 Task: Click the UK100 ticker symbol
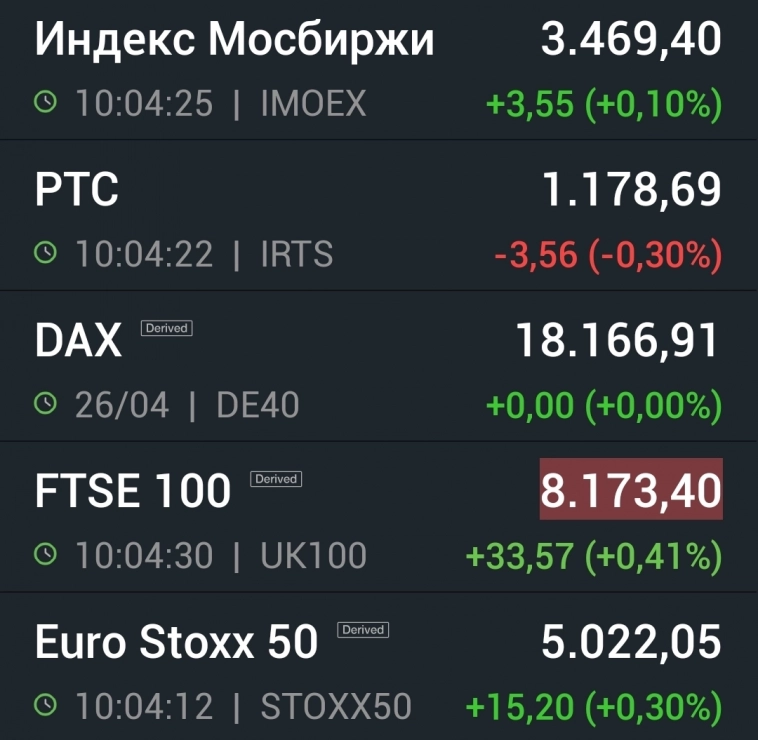pyautogui.click(x=313, y=556)
